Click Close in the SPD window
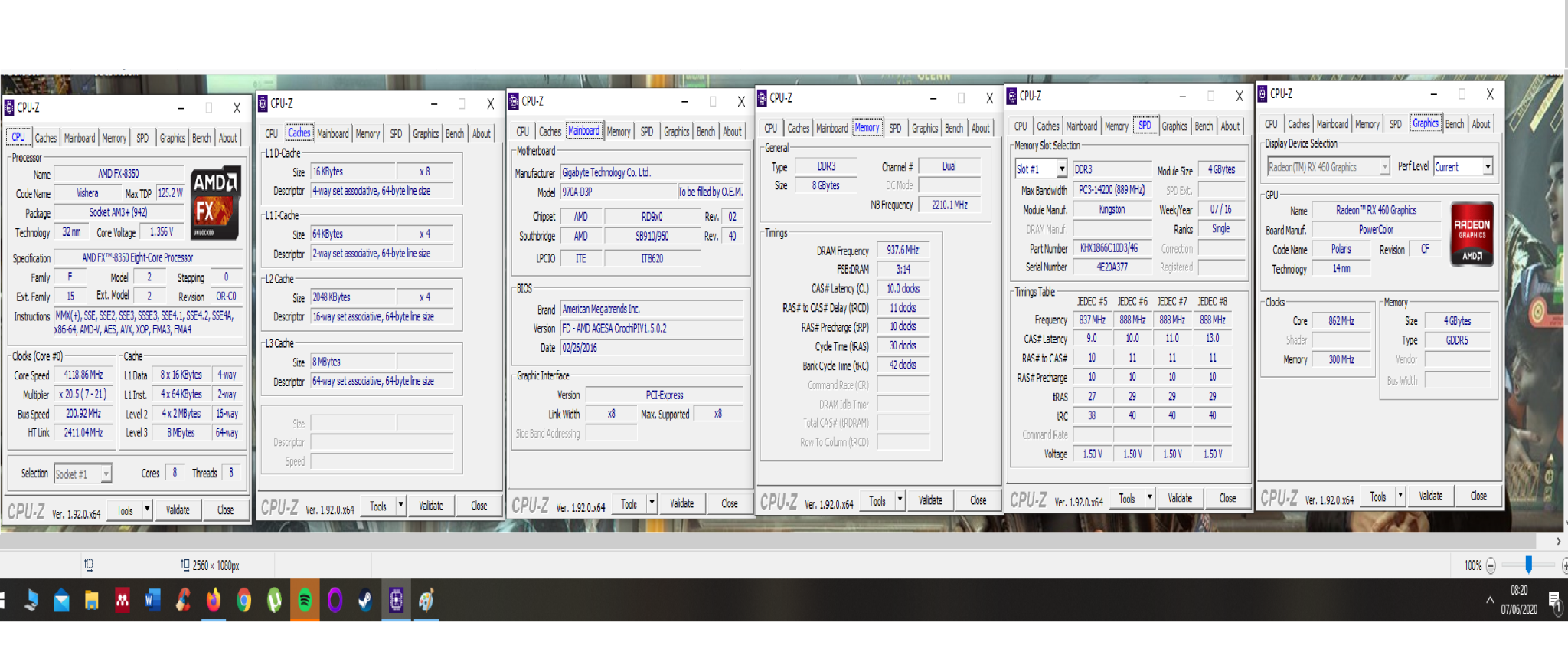1568x662 pixels. click(x=1228, y=498)
